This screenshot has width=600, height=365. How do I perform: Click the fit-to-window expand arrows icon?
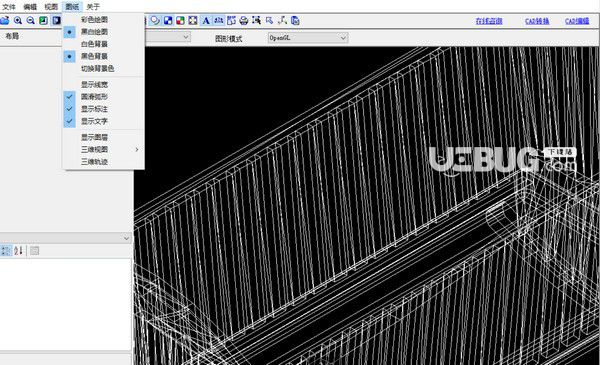[x=193, y=21]
